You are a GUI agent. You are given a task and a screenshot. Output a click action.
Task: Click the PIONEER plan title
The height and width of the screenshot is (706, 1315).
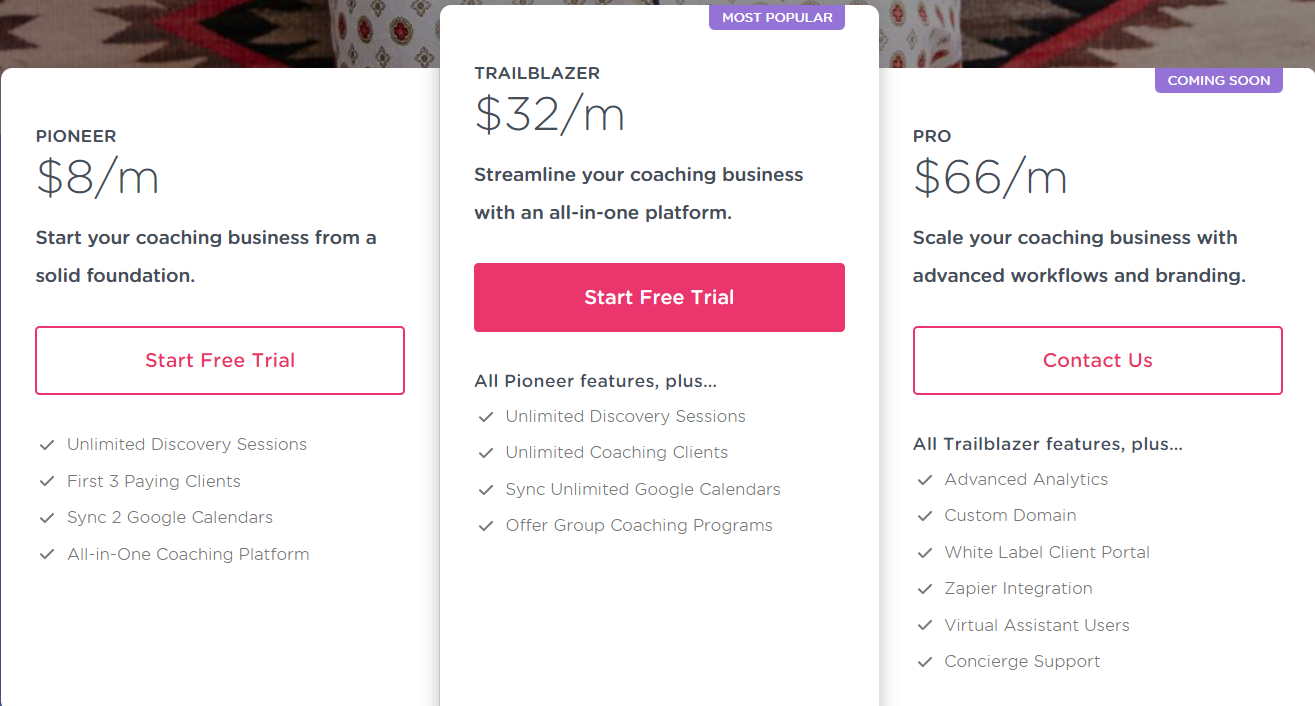76,136
